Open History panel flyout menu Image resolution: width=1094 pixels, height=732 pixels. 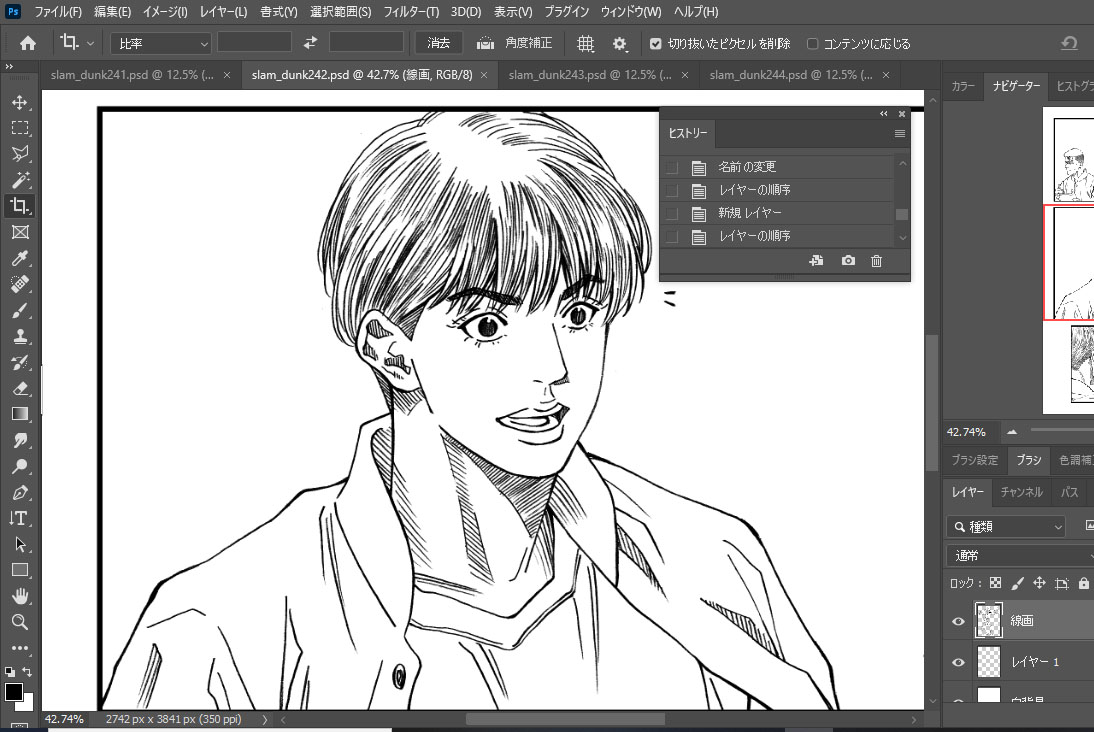point(900,133)
